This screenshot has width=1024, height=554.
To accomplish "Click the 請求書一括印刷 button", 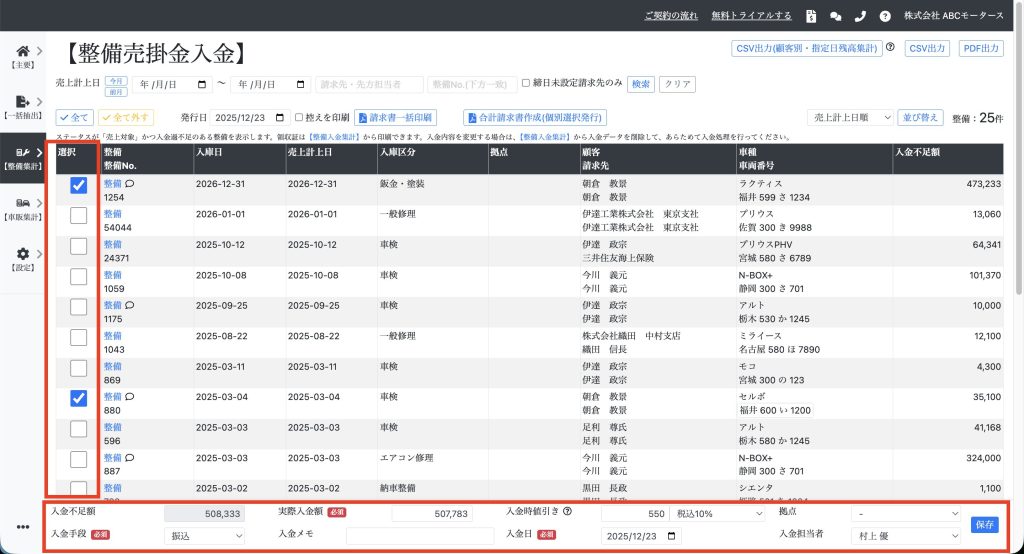I will [x=395, y=118].
